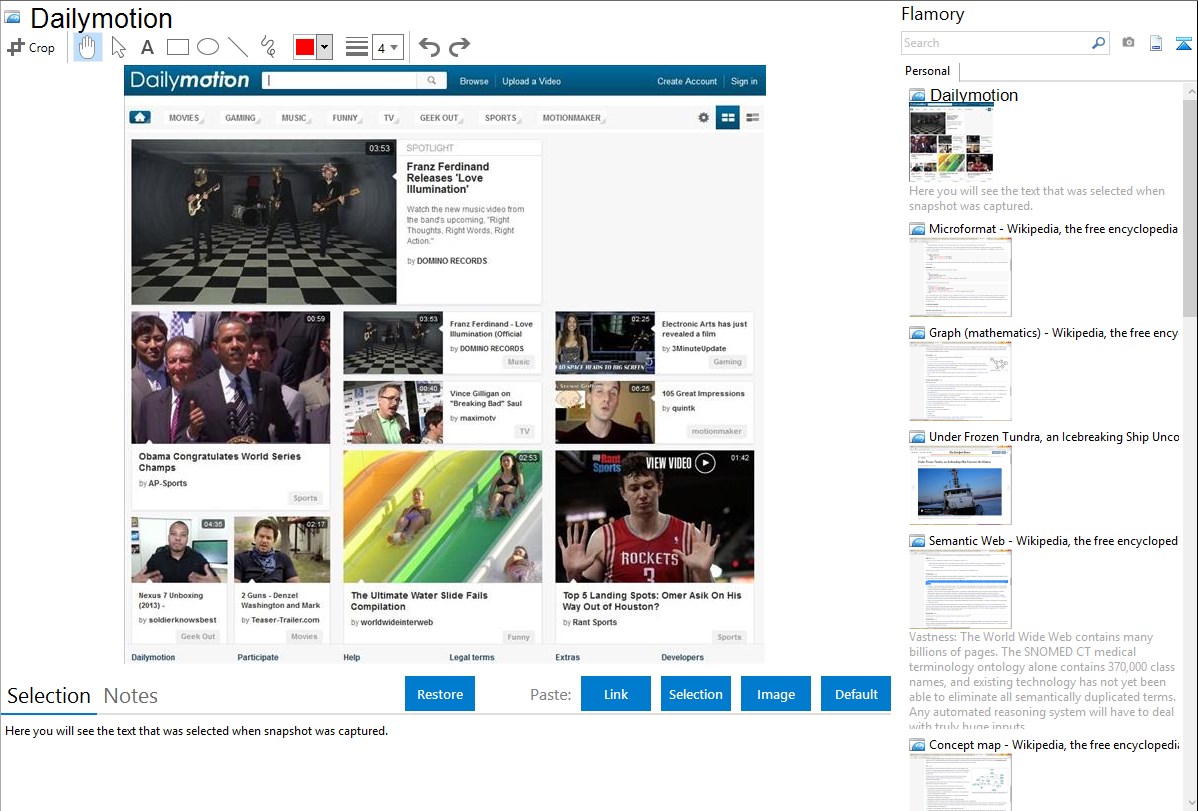Click the Default button
Viewport: 1198px width, 811px height.
coord(856,694)
